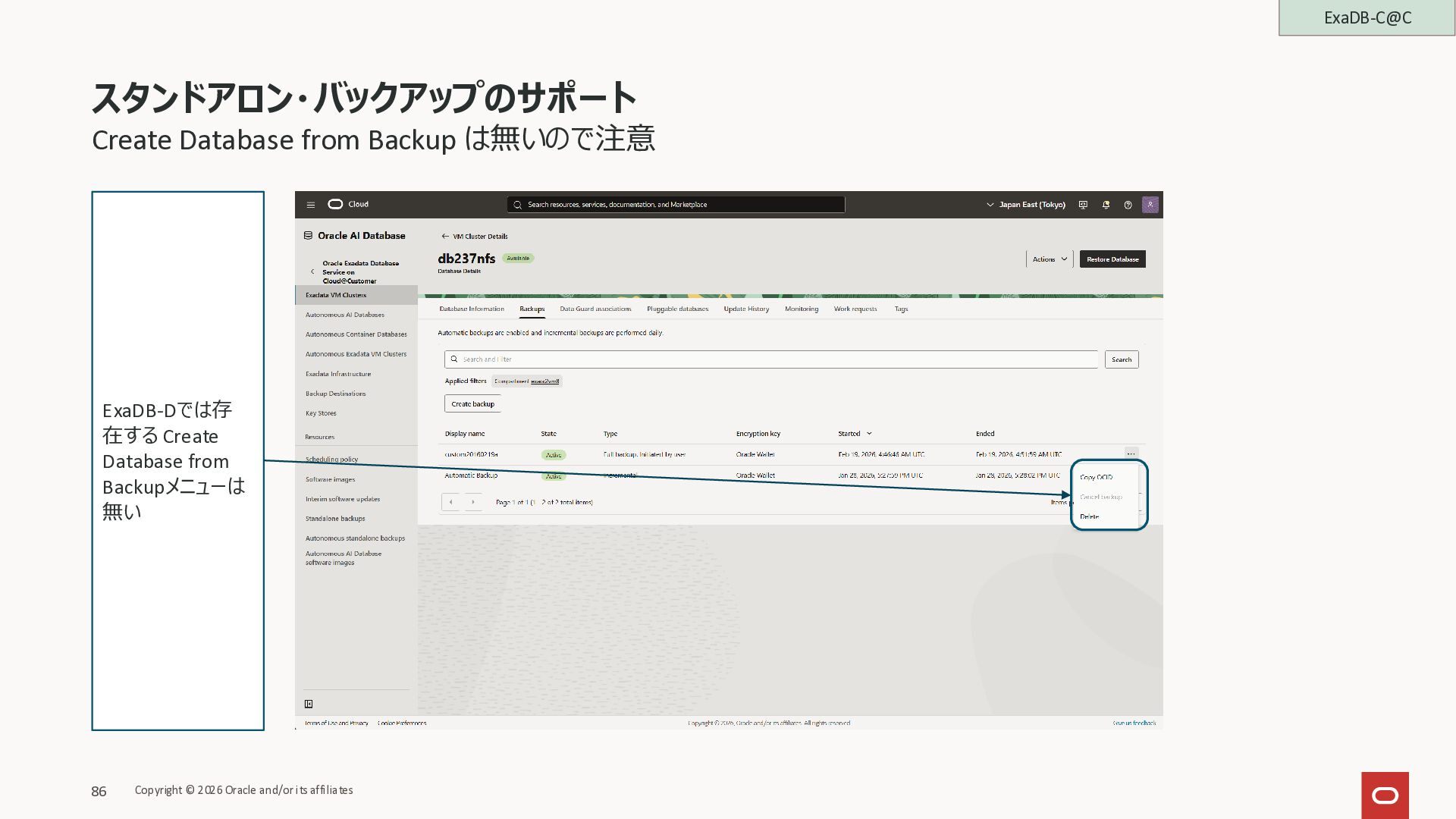Open the notifications bell
The width and height of the screenshot is (1456, 819).
1106,205
